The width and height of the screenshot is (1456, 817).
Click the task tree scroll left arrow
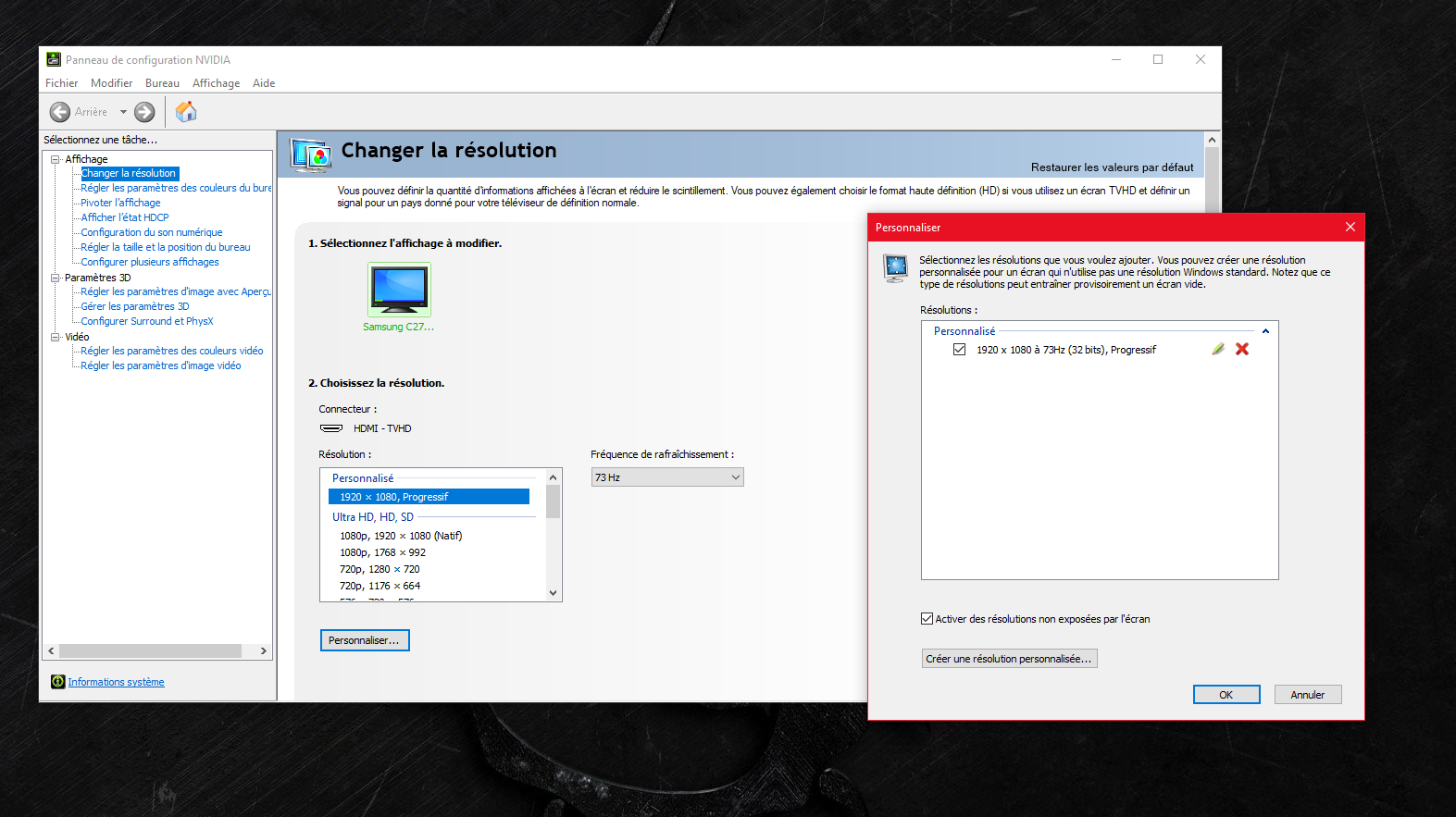(x=52, y=651)
